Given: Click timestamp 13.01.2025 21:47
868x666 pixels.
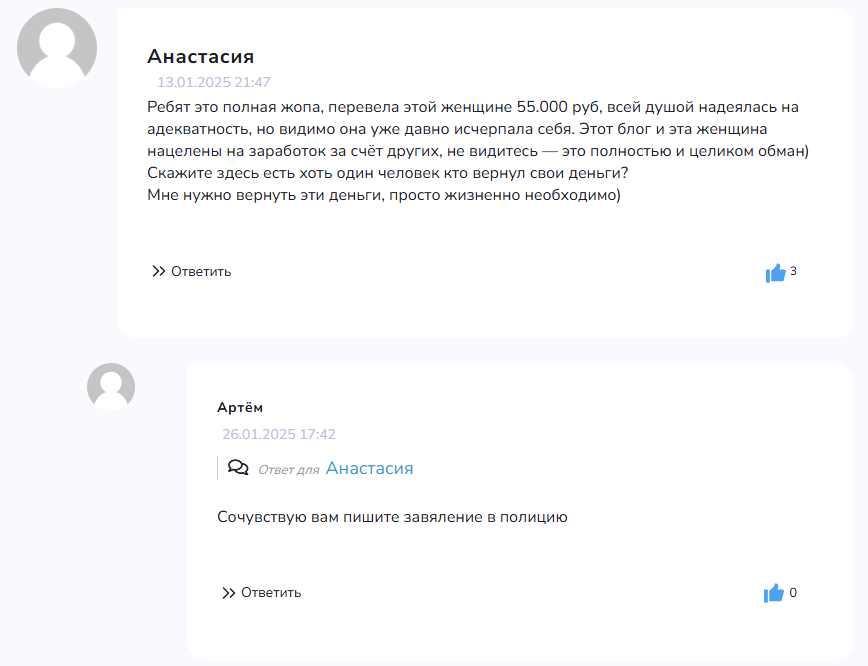Looking at the screenshot, I should coord(214,82).
